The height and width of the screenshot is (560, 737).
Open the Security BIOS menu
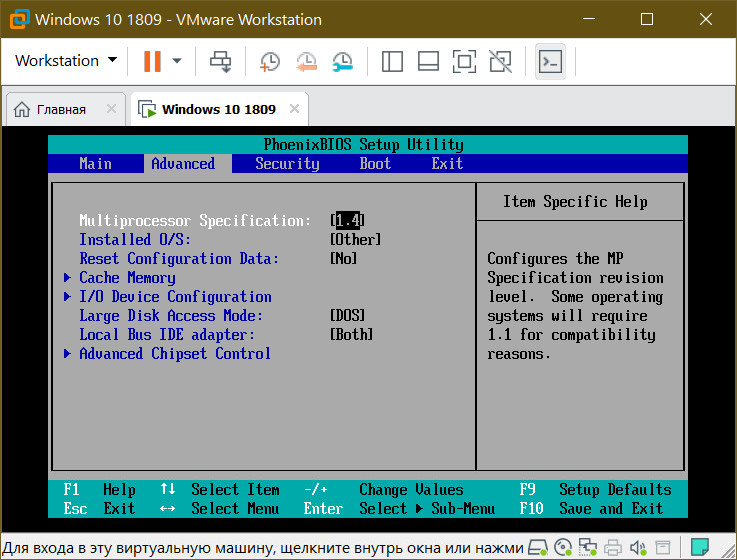(287, 164)
